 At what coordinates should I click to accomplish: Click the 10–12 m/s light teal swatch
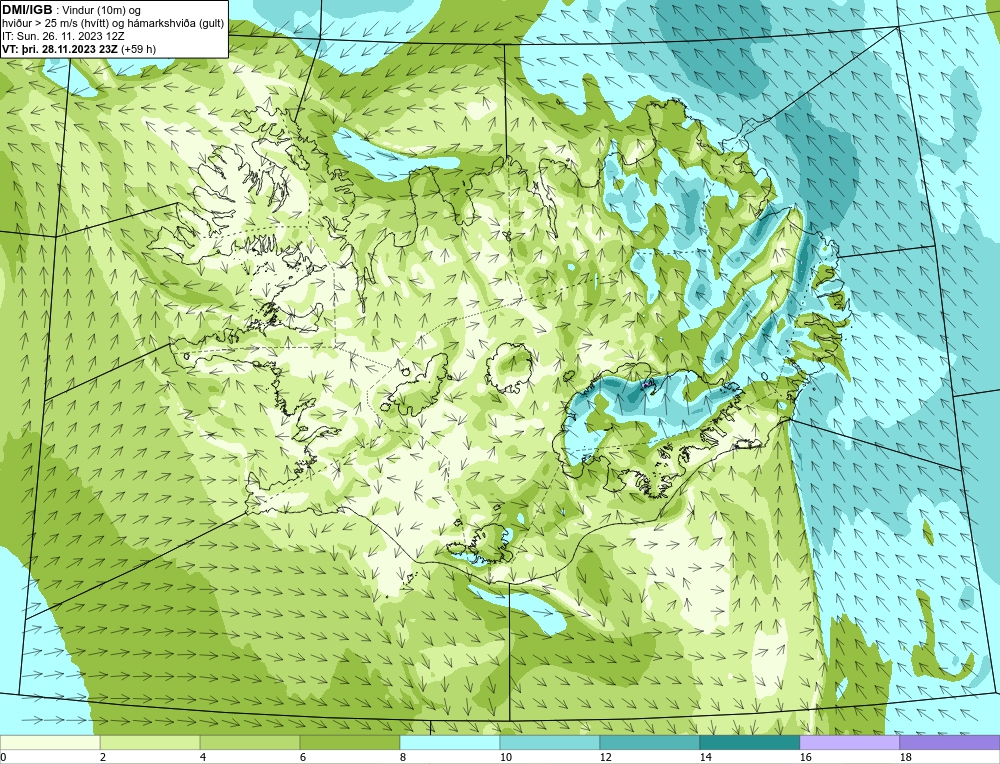(x=550, y=743)
